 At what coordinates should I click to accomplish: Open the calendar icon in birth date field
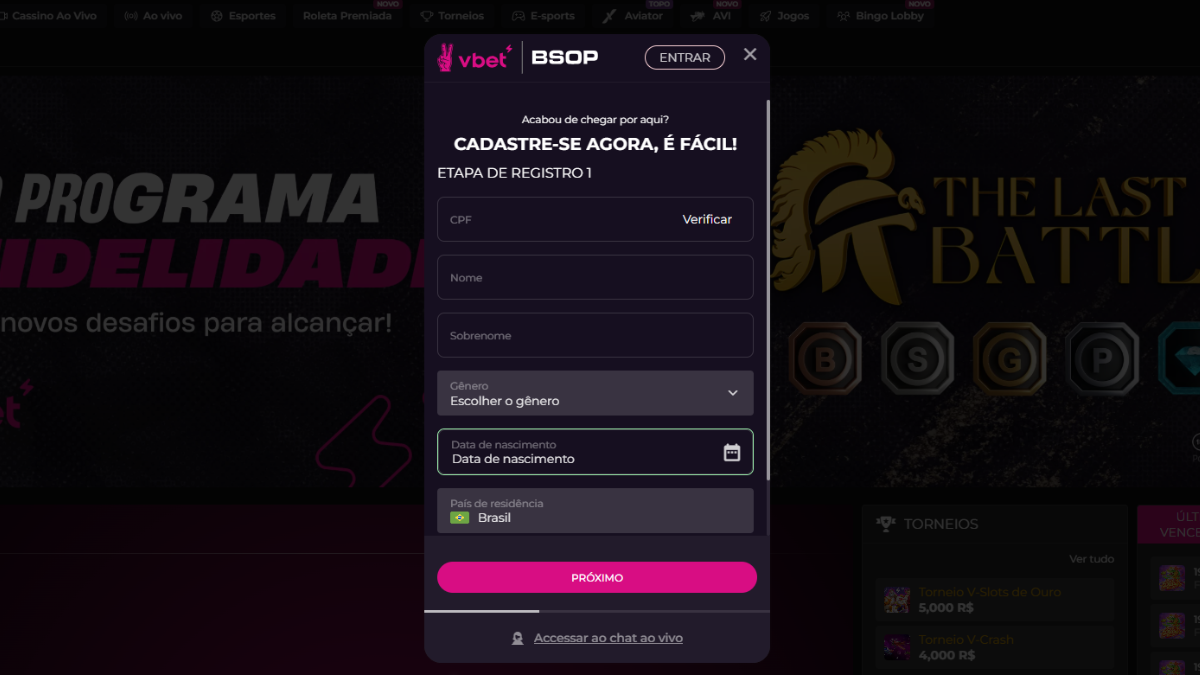click(x=732, y=452)
